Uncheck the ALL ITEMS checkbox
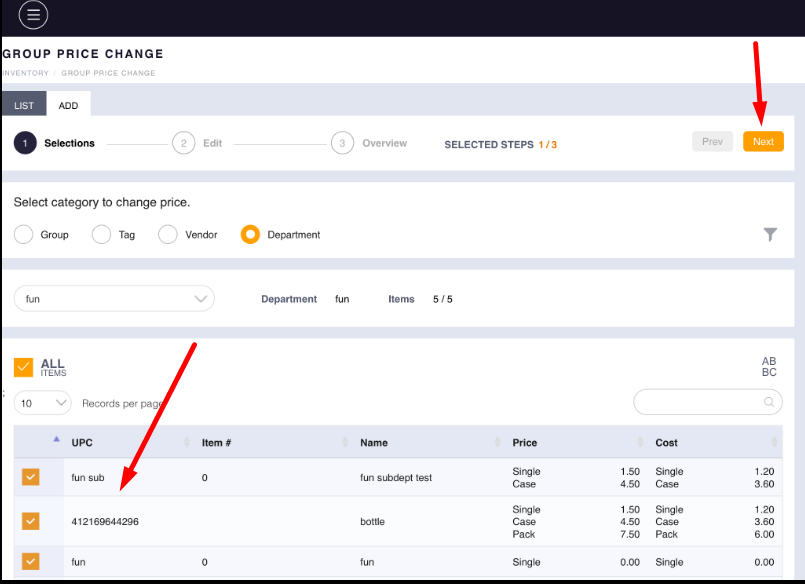Image resolution: width=805 pixels, height=584 pixels. (x=23, y=367)
